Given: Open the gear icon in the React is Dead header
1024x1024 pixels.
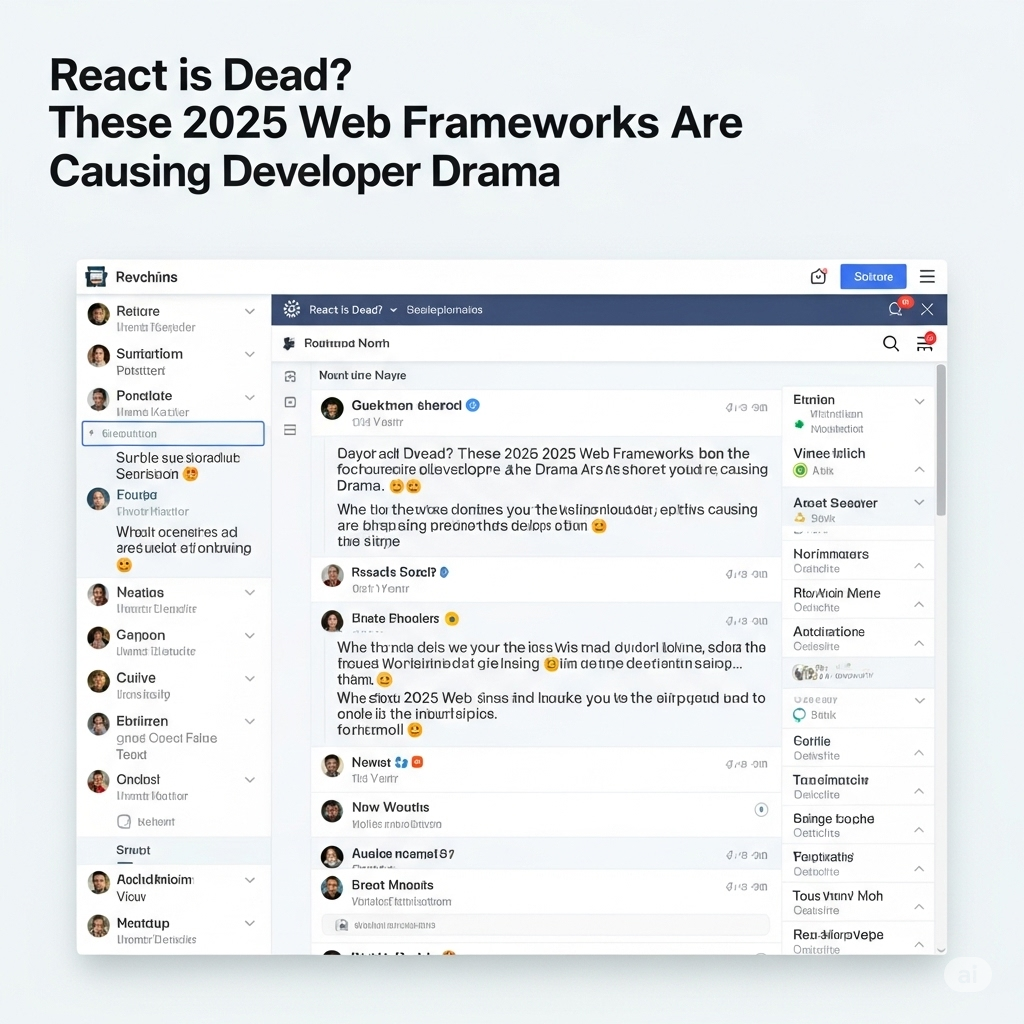Looking at the screenshot, I should [x=291, y=309].
